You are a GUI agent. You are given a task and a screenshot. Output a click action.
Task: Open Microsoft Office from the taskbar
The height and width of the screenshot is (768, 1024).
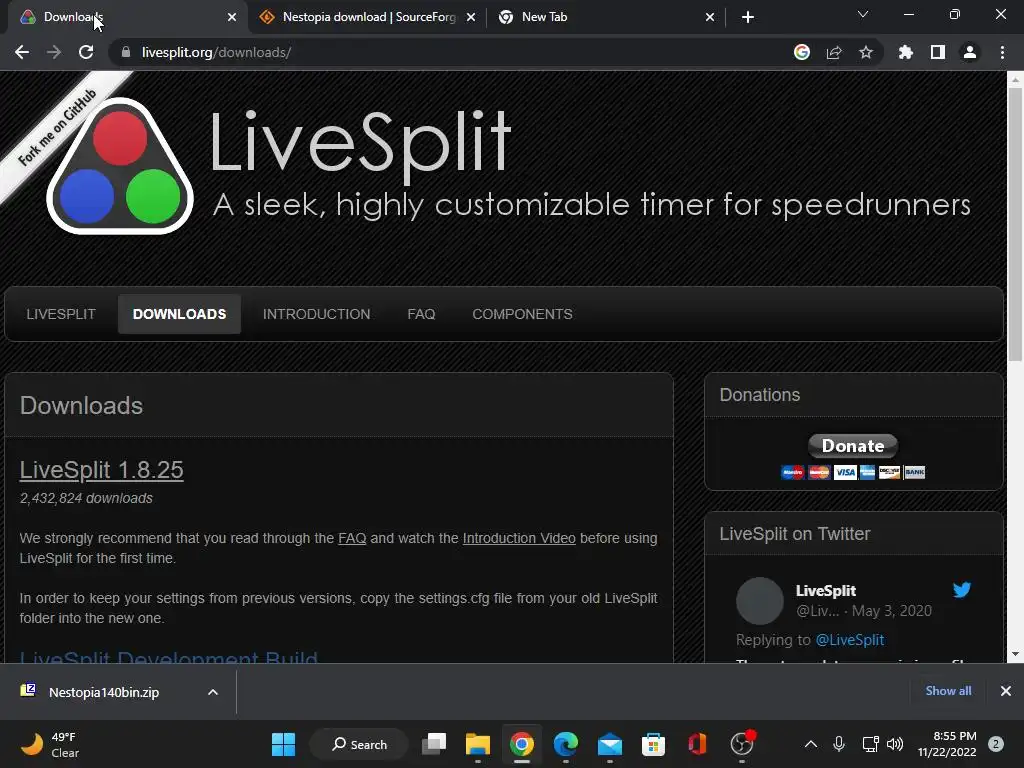[x=697, y=744]
